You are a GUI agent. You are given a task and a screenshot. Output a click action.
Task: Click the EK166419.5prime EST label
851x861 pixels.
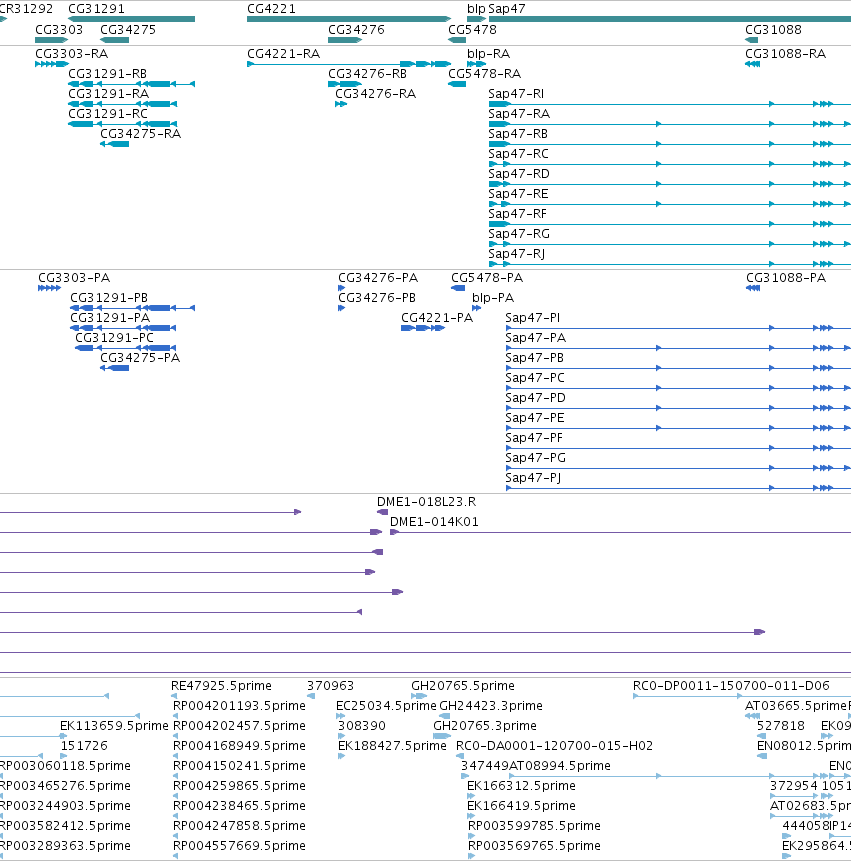521,806
